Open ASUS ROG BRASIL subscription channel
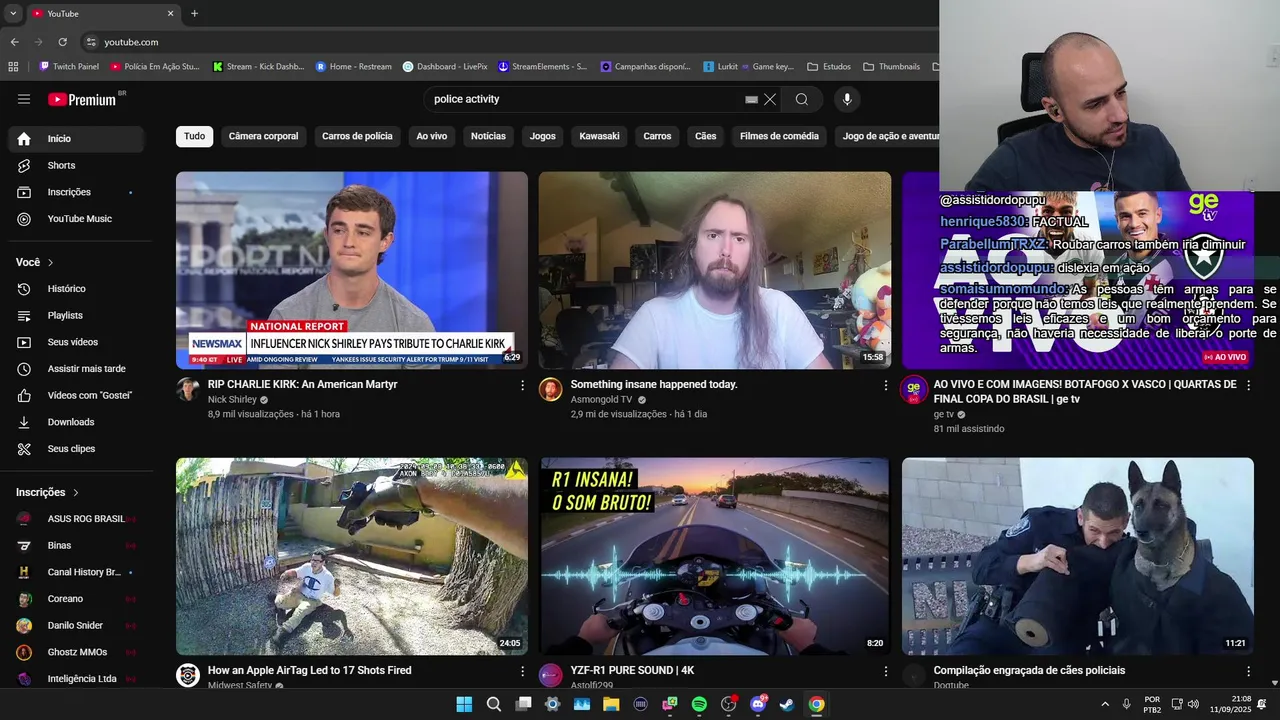 coord(76,519)
